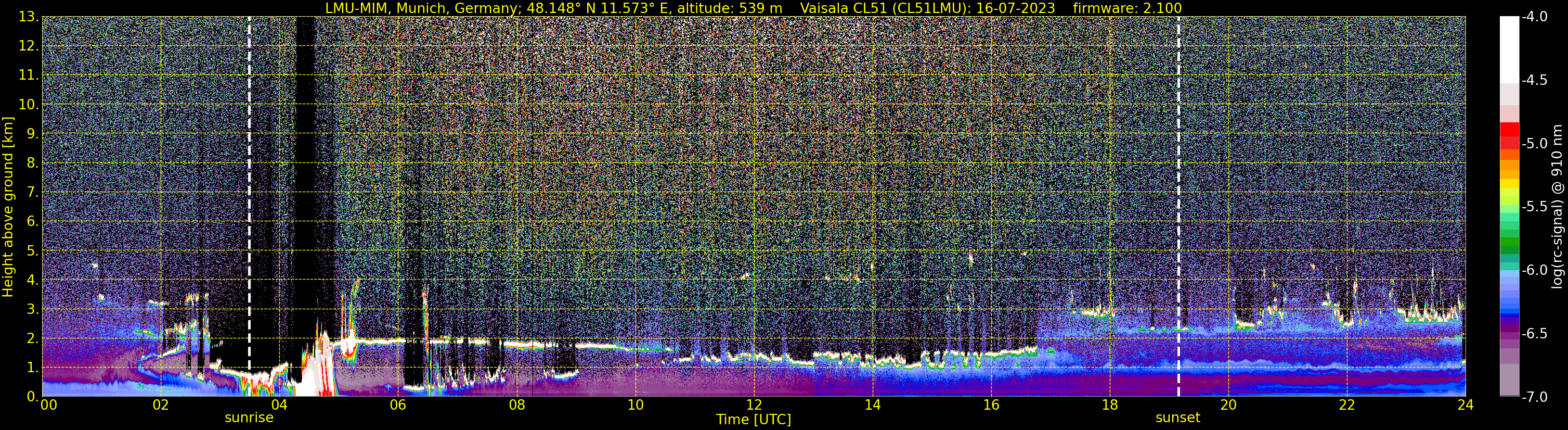Click the '14' time axis tick label

[x=872, y=406]
